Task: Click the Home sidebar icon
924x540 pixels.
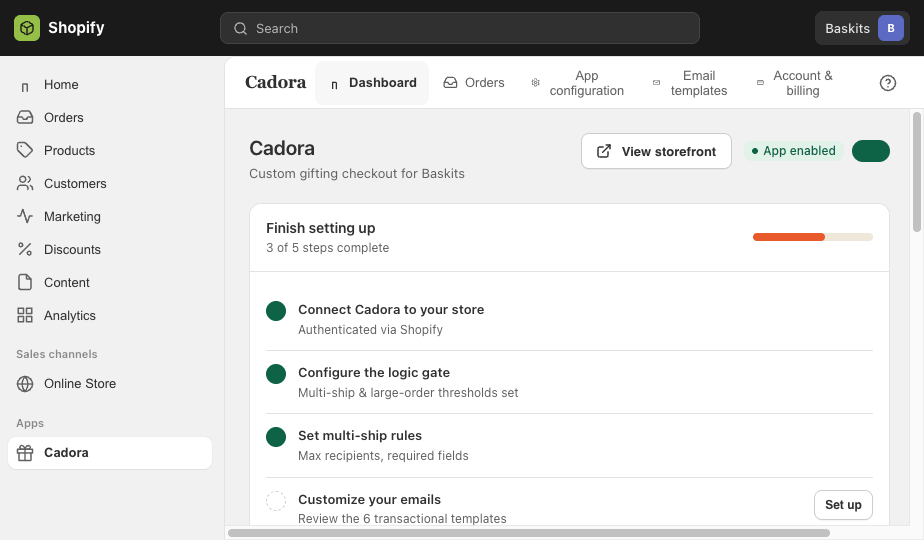Action: (25, 85)
